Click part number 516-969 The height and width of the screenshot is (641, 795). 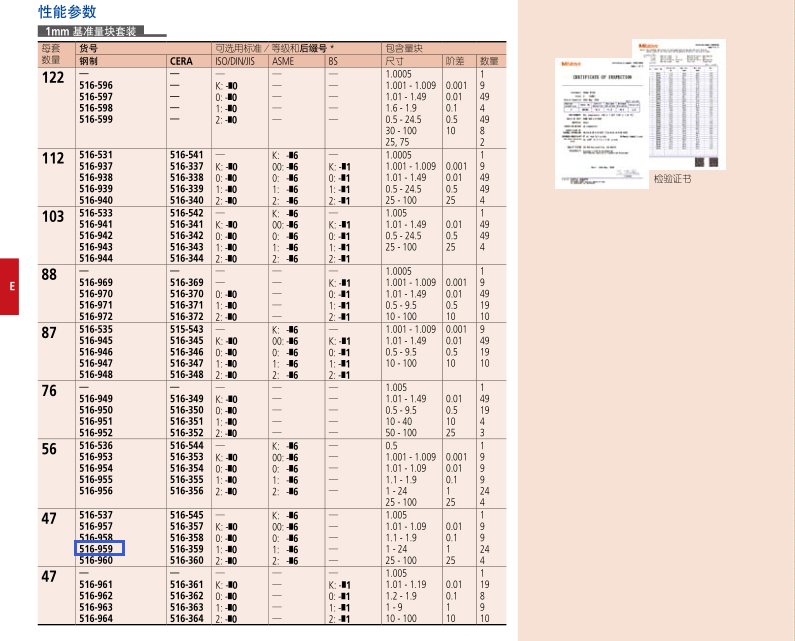(x=96, y=282)
